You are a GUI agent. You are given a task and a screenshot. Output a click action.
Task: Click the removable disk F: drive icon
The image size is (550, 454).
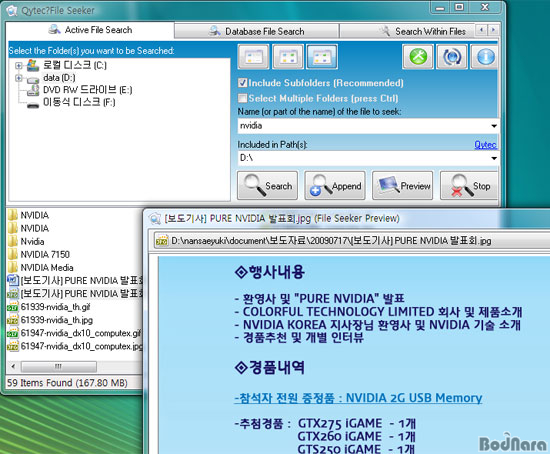pos(33,105)
